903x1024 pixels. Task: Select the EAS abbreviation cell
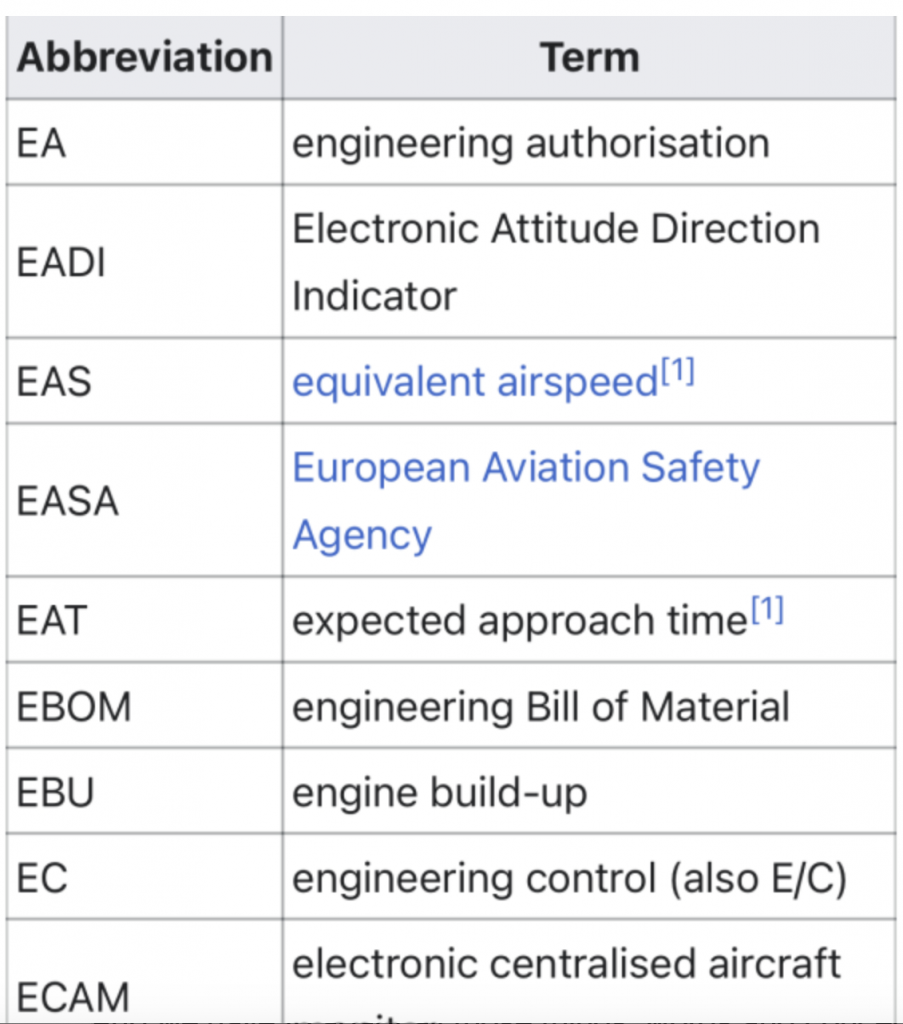click(144, 381)
